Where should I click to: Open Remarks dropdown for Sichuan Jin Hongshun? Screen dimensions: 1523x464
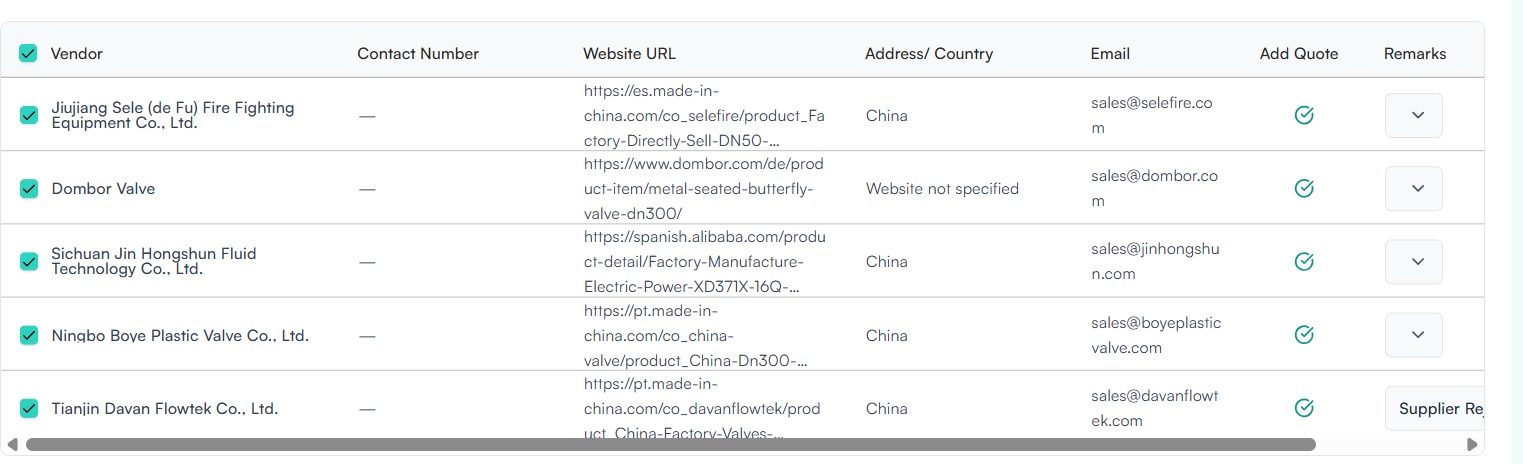pyautogui.click(x=1413, y=261)
